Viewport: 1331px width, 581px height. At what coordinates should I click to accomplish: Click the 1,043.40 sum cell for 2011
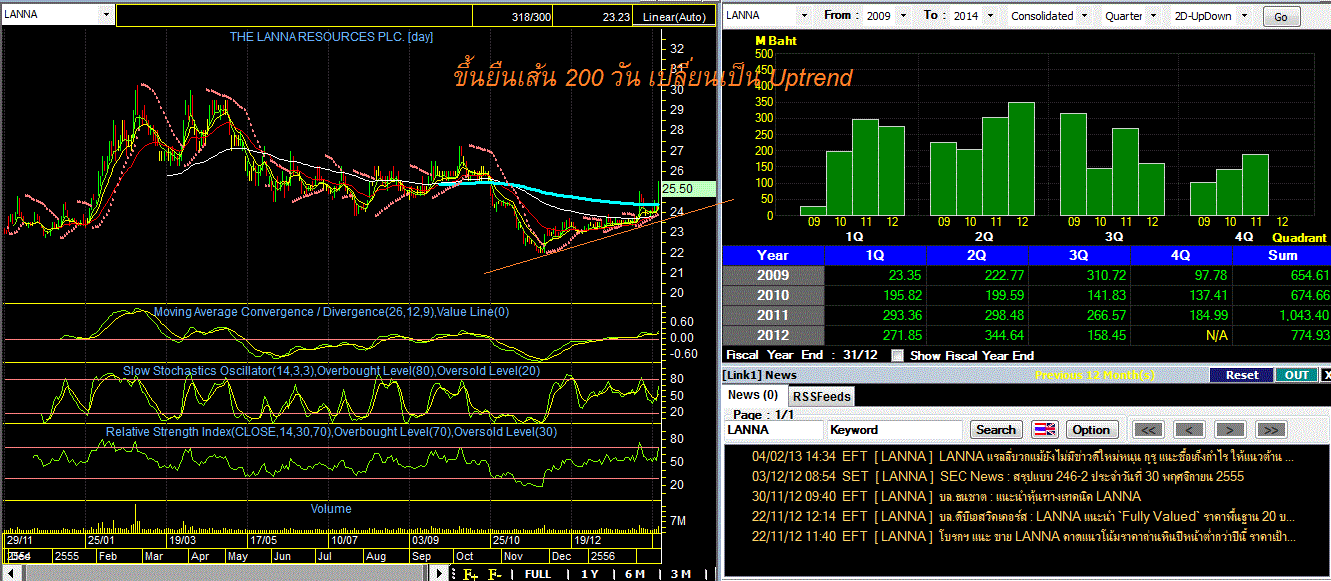pyautogui.click(x=1282, y=315)
